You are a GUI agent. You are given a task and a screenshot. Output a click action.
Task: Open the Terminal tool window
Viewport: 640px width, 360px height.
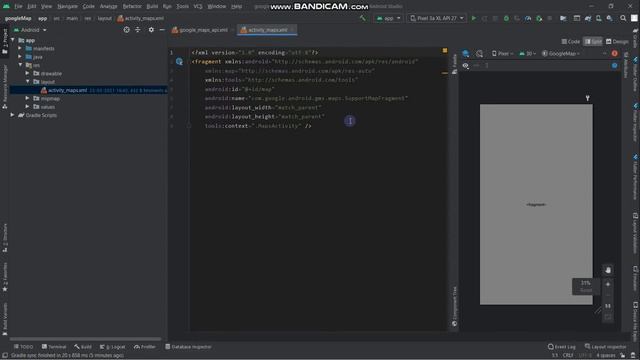point(53,347)
